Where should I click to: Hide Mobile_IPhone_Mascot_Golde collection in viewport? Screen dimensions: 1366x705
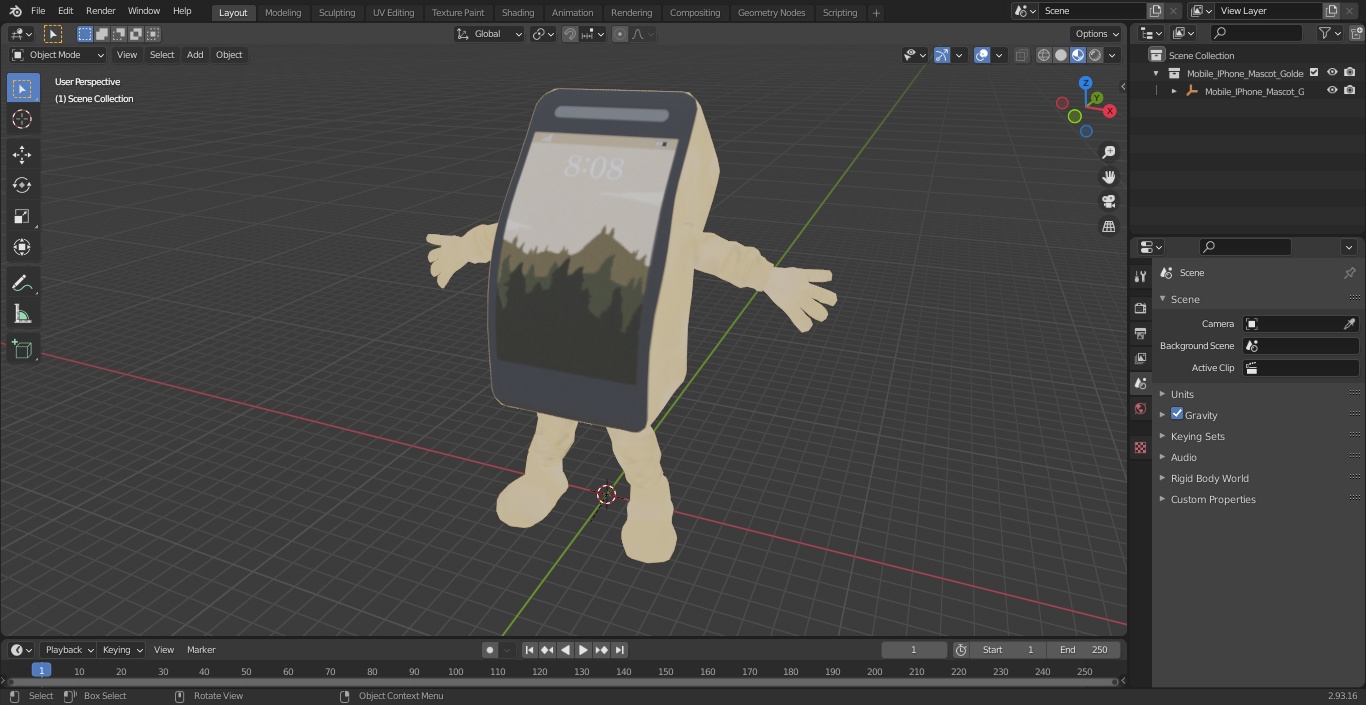pos(1332,73)
